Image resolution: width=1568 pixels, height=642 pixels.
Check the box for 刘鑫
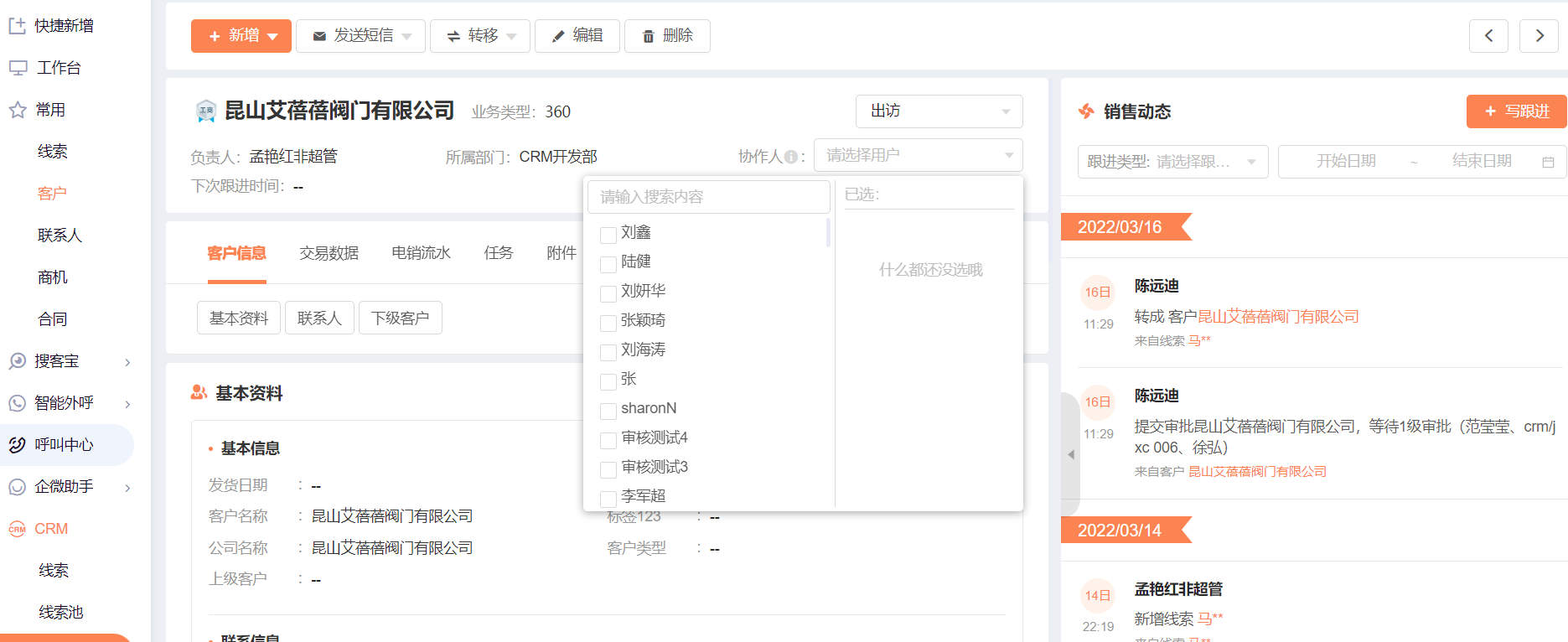pos(608,236)
